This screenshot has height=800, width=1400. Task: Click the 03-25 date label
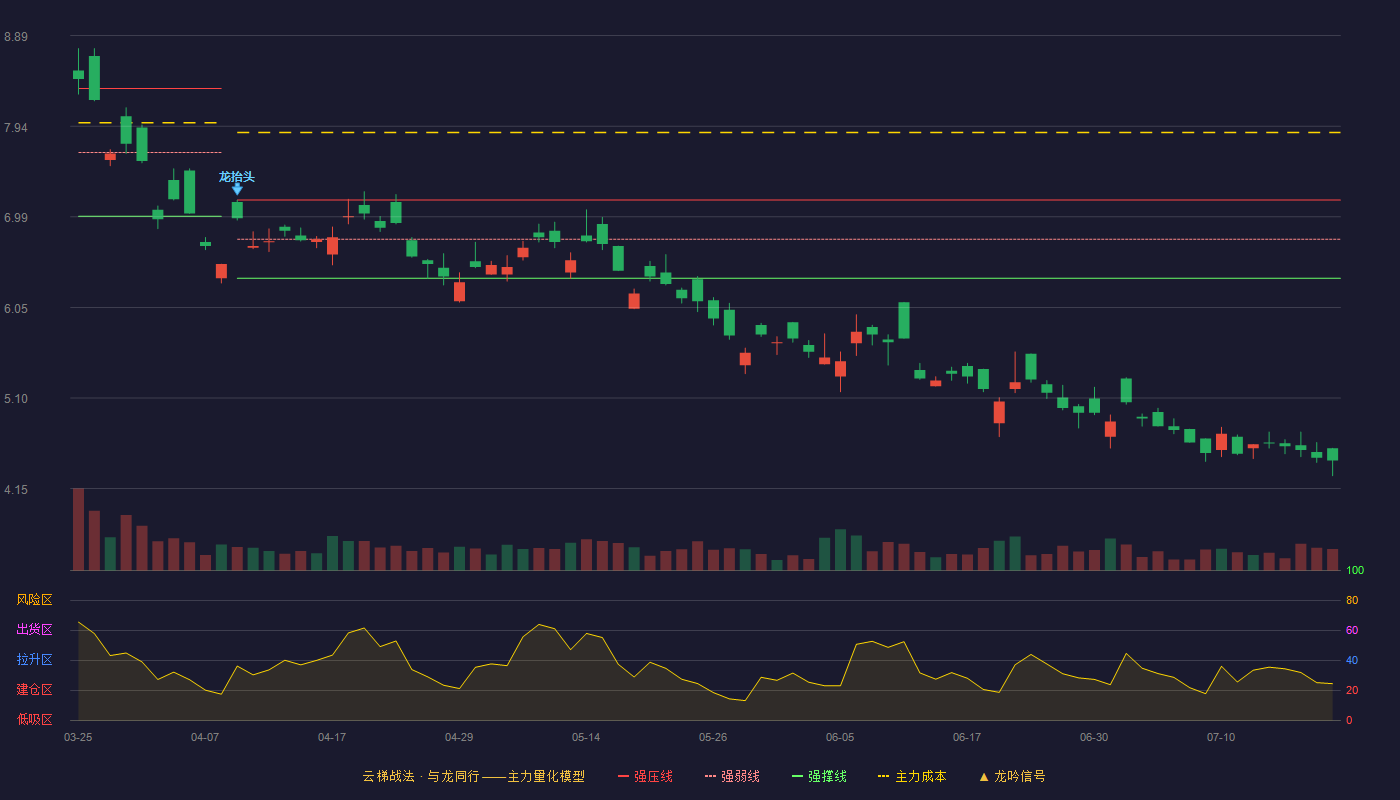point(78,737)
